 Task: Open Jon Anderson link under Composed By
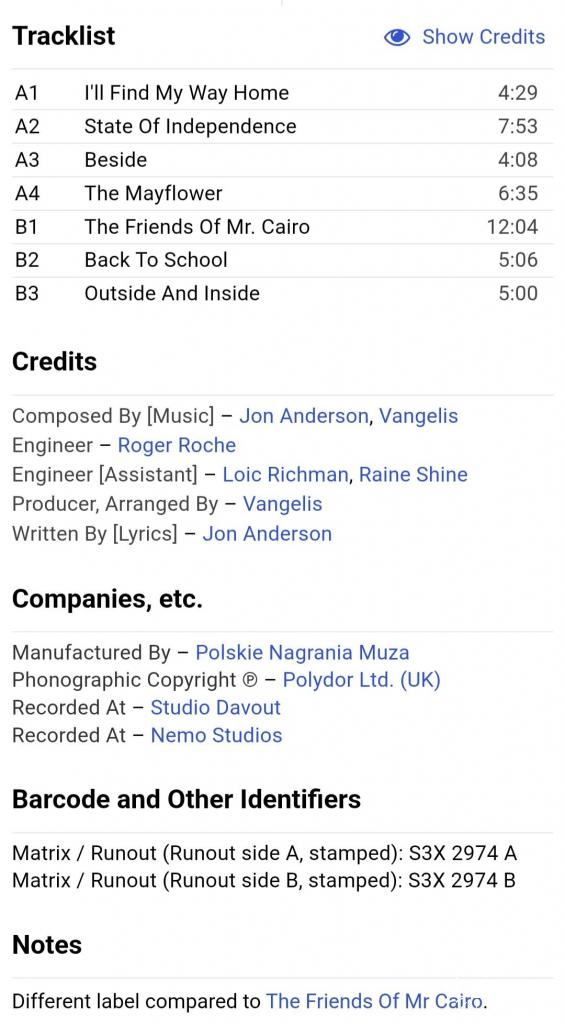point(303,416)
